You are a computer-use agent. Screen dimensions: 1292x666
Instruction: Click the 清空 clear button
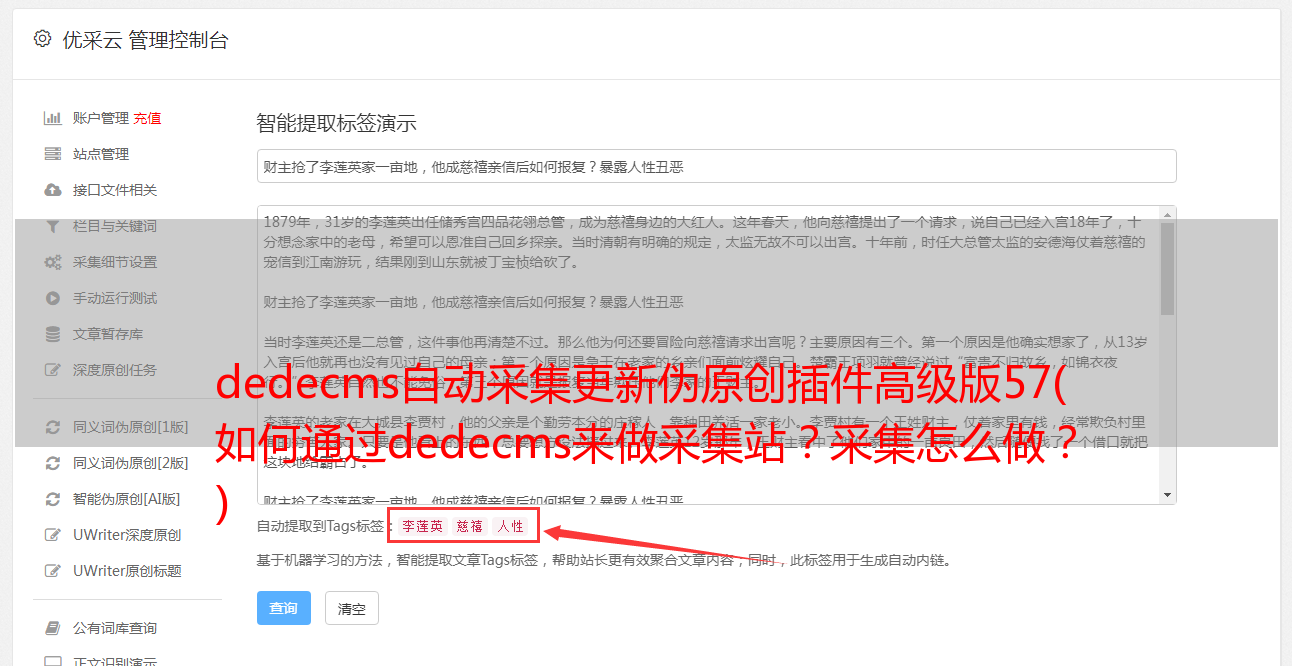[x=352, y=608]
